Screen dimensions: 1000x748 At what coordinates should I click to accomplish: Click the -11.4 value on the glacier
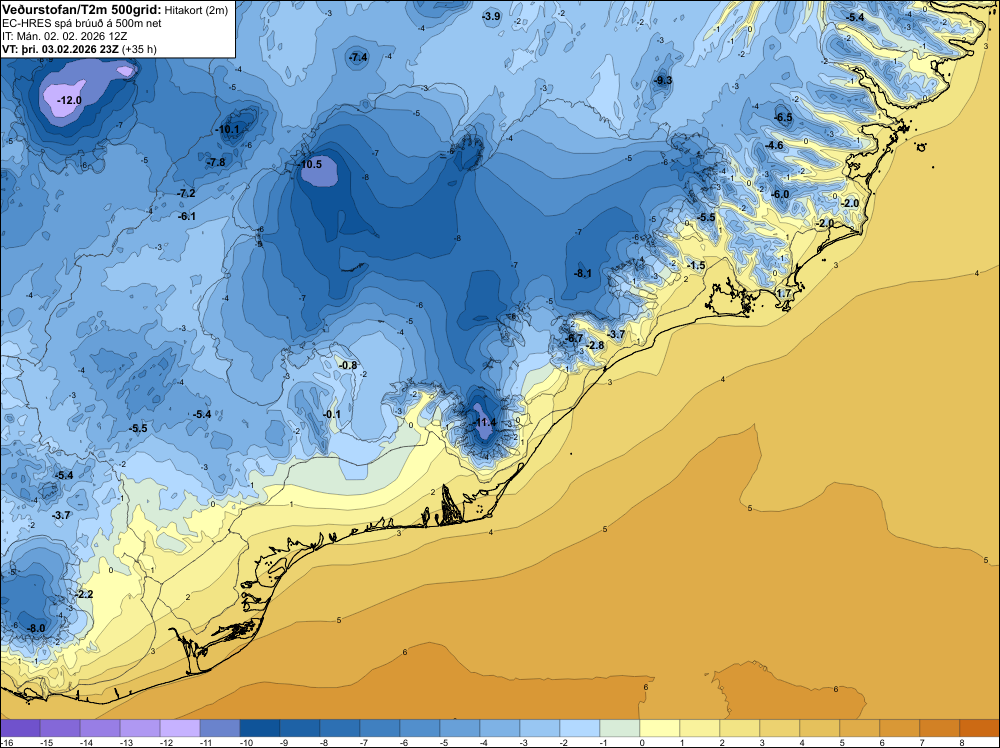[x=484, y=422]
